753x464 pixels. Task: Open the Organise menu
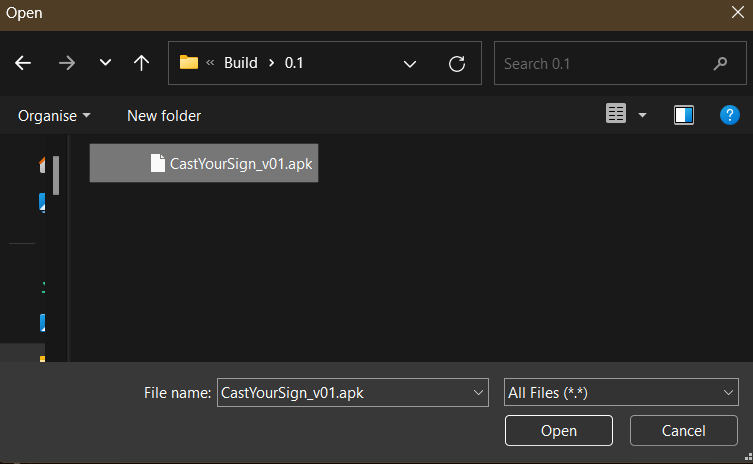pyautogui.click(x=54, y=115)
